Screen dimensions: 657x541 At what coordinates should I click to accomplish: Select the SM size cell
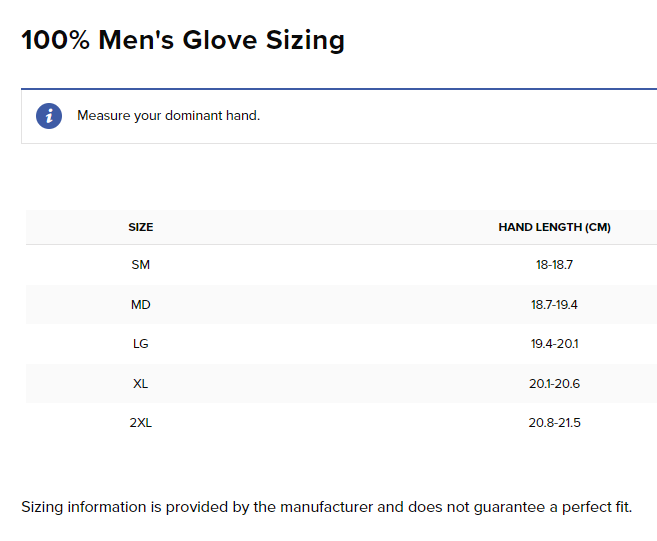point(141,265)
